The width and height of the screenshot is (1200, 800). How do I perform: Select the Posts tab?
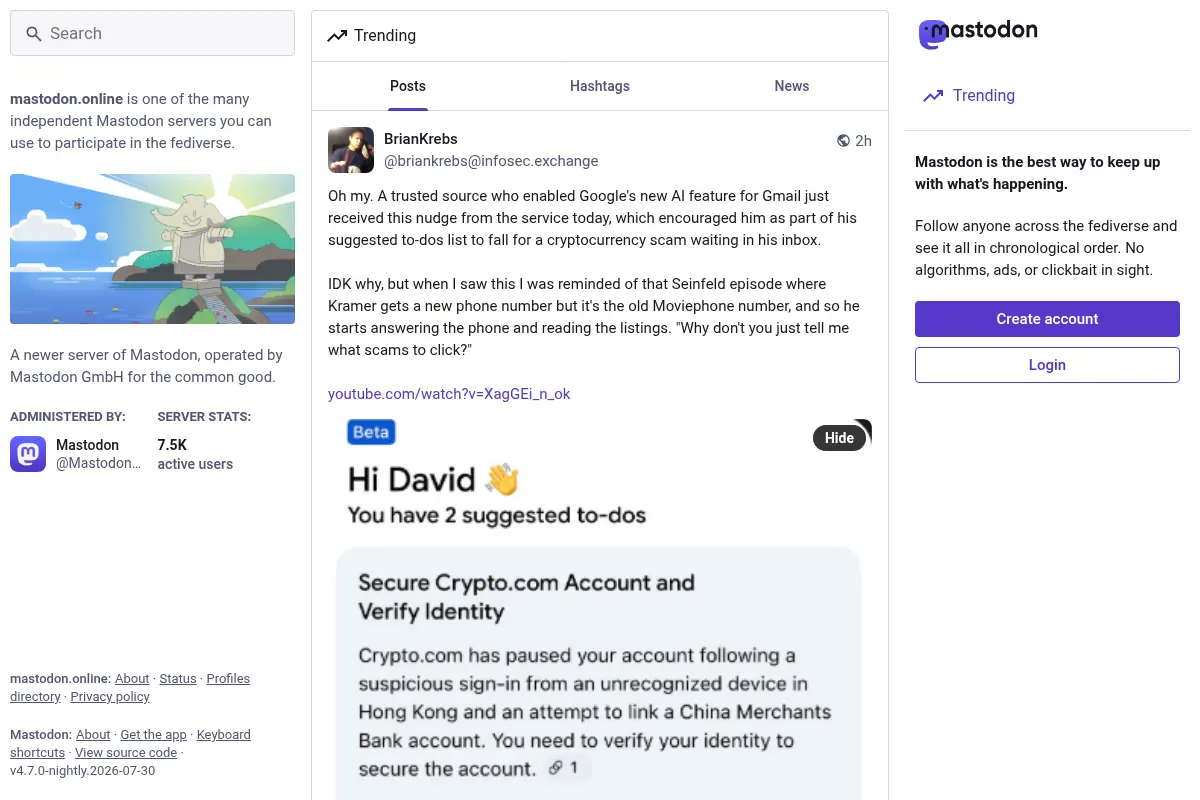click(408, 86)
